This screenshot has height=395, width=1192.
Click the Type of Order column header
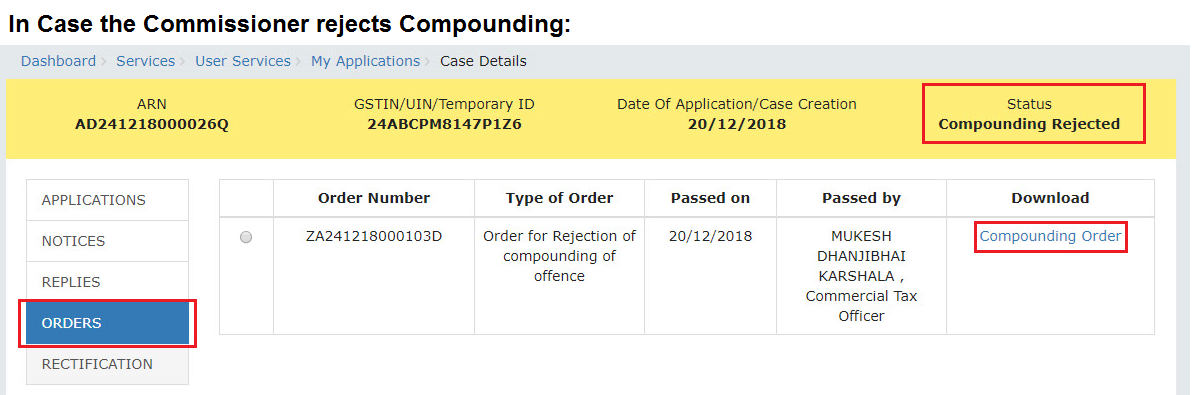tap(560, 198)
